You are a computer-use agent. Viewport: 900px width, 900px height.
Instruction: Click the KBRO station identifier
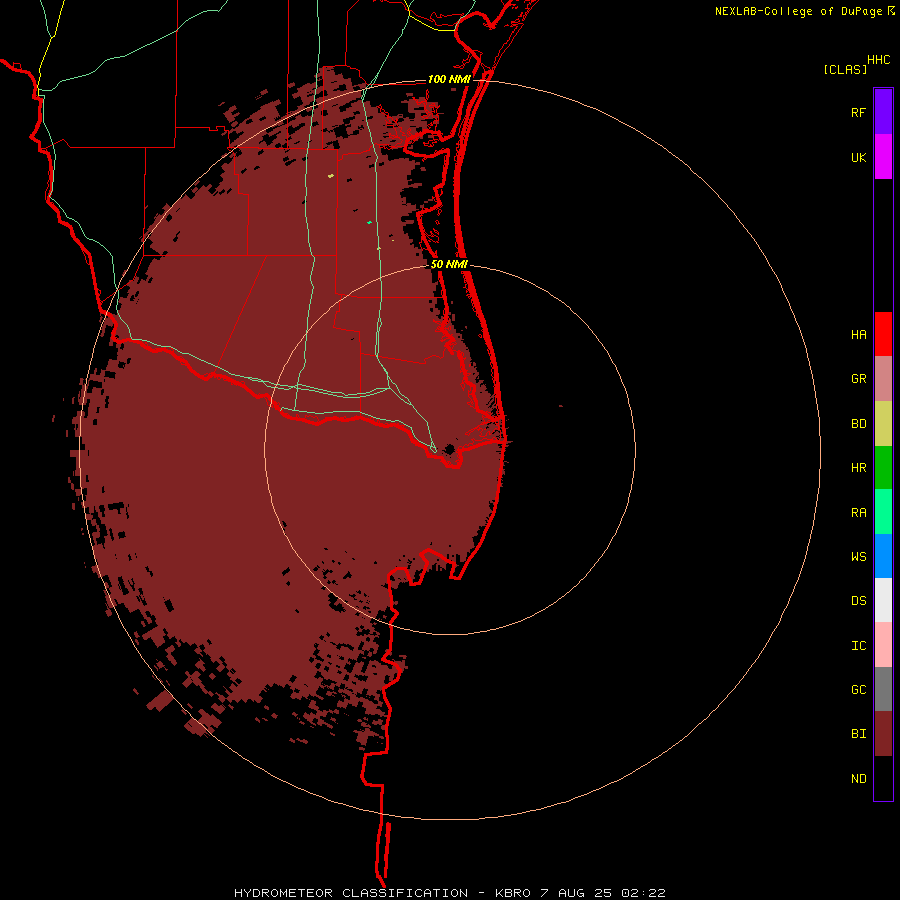[x=513, y=893]
